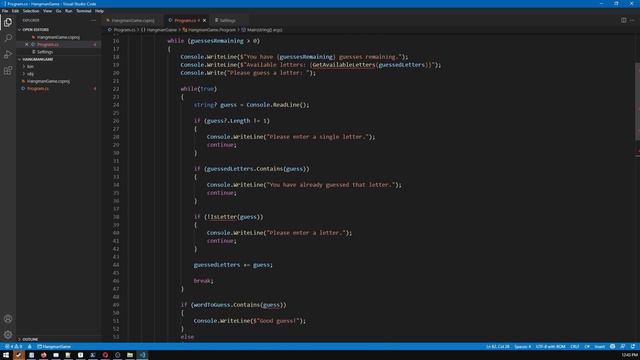Open the Go menu
Viewport: 640px width, 360px height.
[x=58, y=11]
